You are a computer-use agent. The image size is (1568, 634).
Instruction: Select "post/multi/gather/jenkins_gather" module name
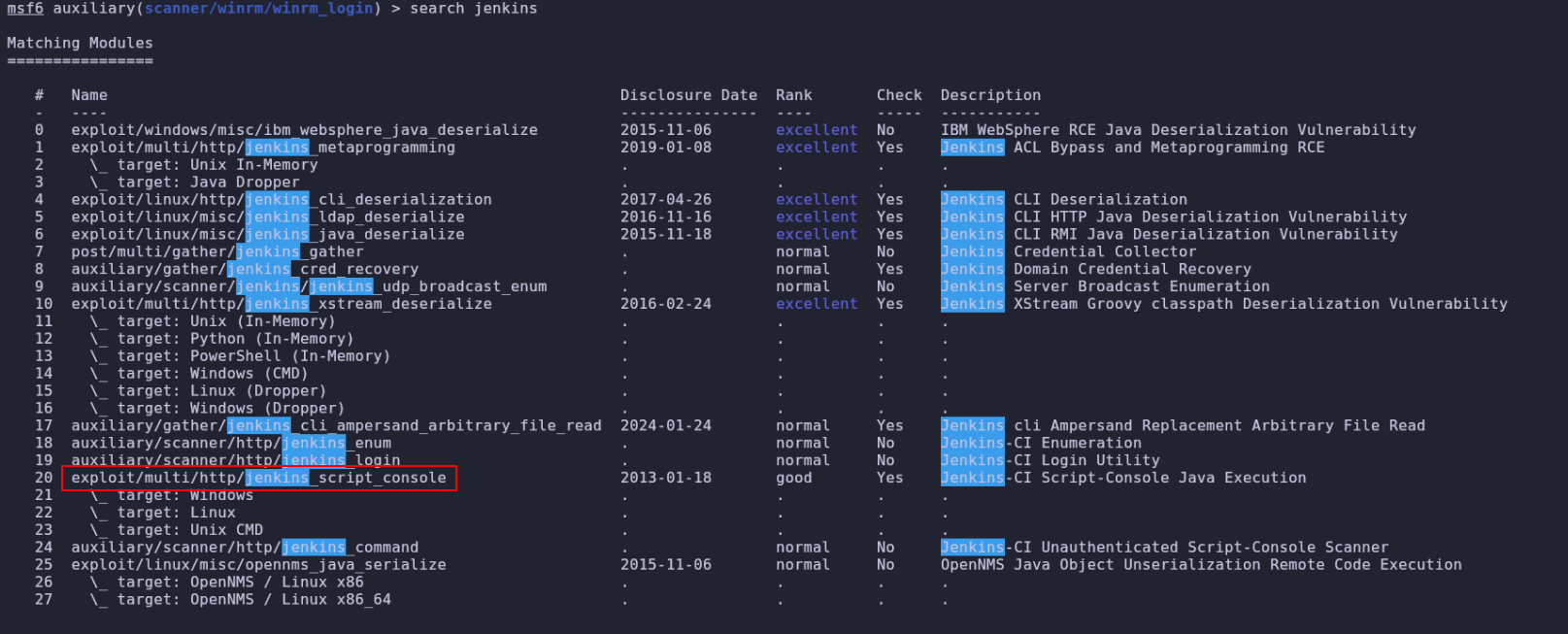(217, 252)
